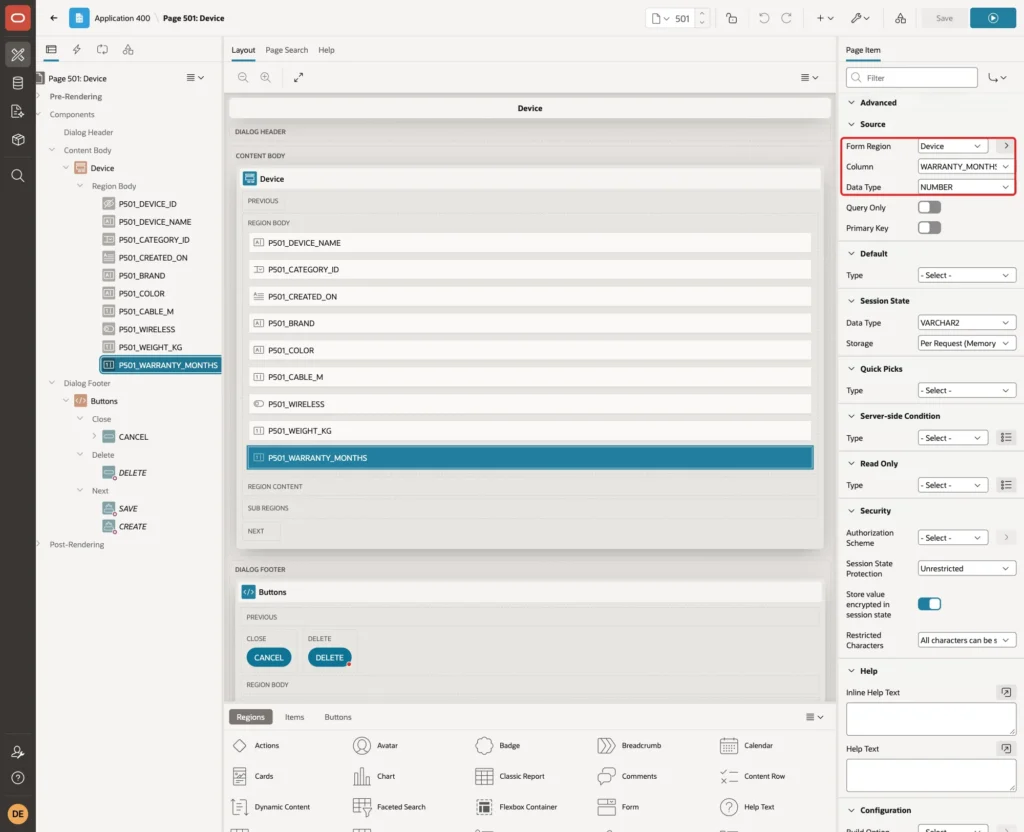The height and width of the screenshot is (832, 1024).
Task: Open Shared Components toolbar icon
Action: click(x=901, y=18)
